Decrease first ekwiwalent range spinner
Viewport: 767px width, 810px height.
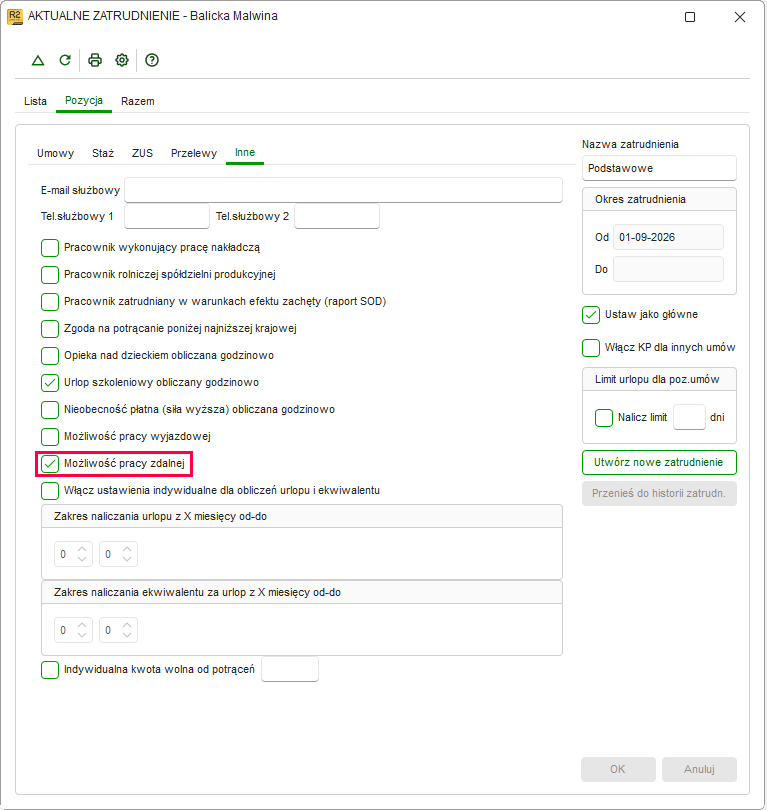point(82,635)
